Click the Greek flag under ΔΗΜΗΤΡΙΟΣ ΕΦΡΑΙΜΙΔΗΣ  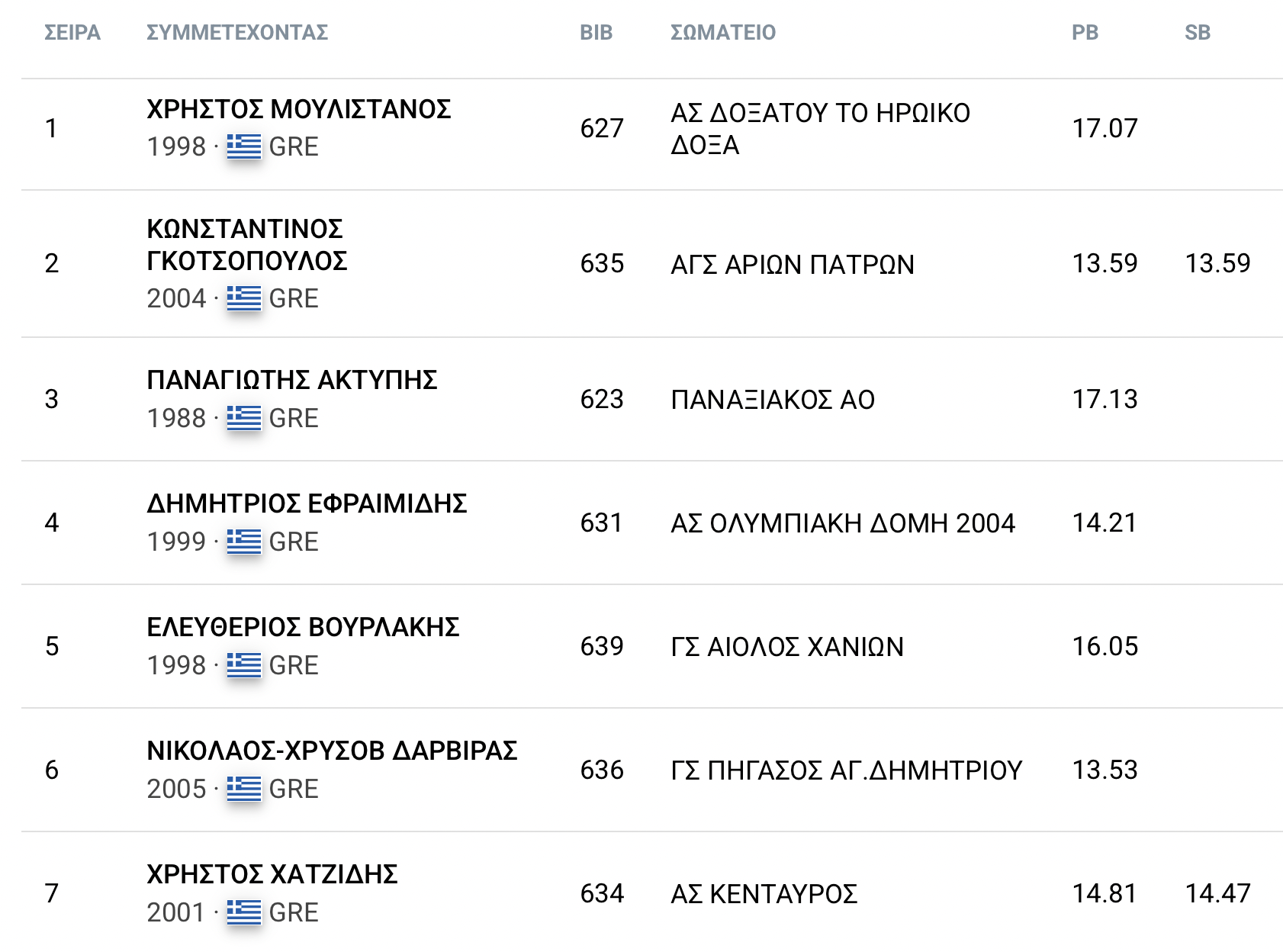[x=244, y=542]
